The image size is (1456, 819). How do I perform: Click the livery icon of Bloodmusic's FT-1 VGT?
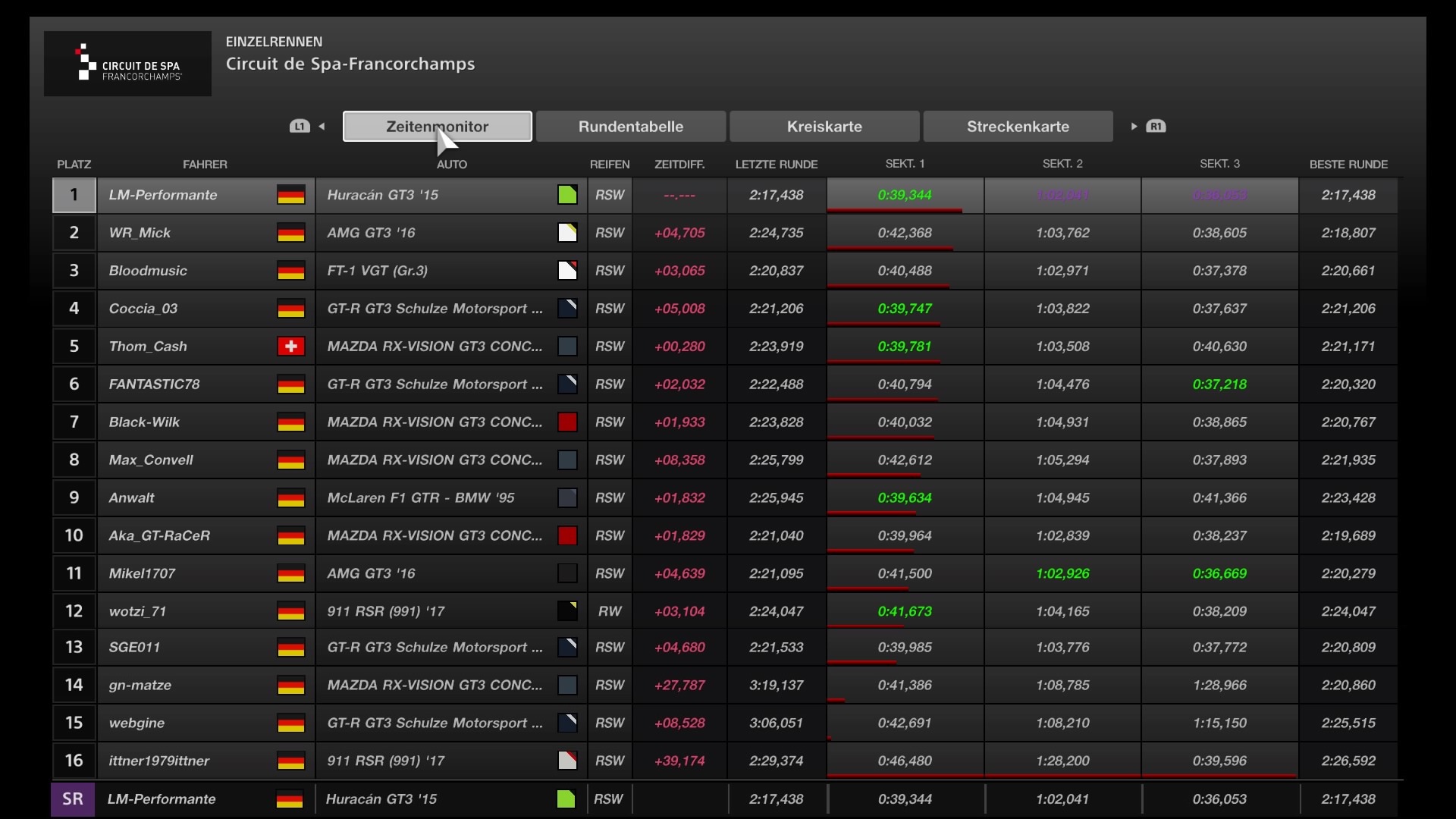coord(567,271)
